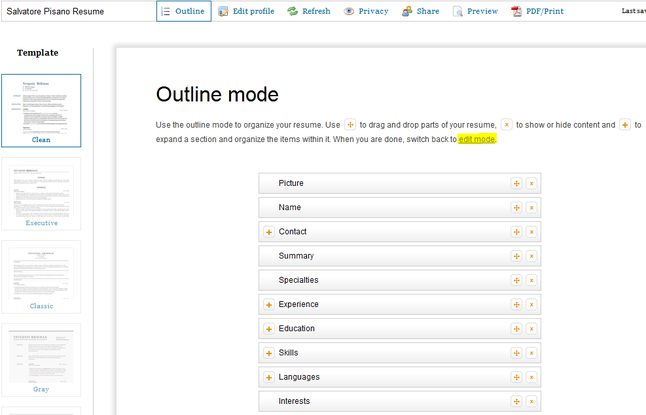
Task: Open the Edit profile tab
Action: 246,11
